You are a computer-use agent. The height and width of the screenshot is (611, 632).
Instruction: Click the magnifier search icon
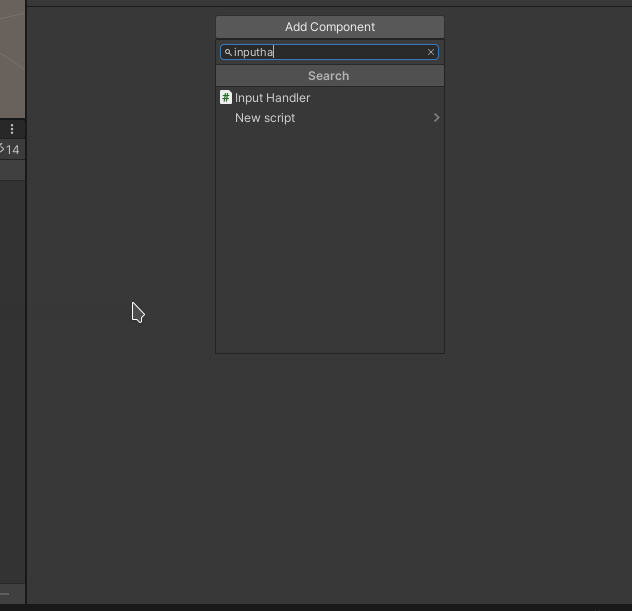228,52
